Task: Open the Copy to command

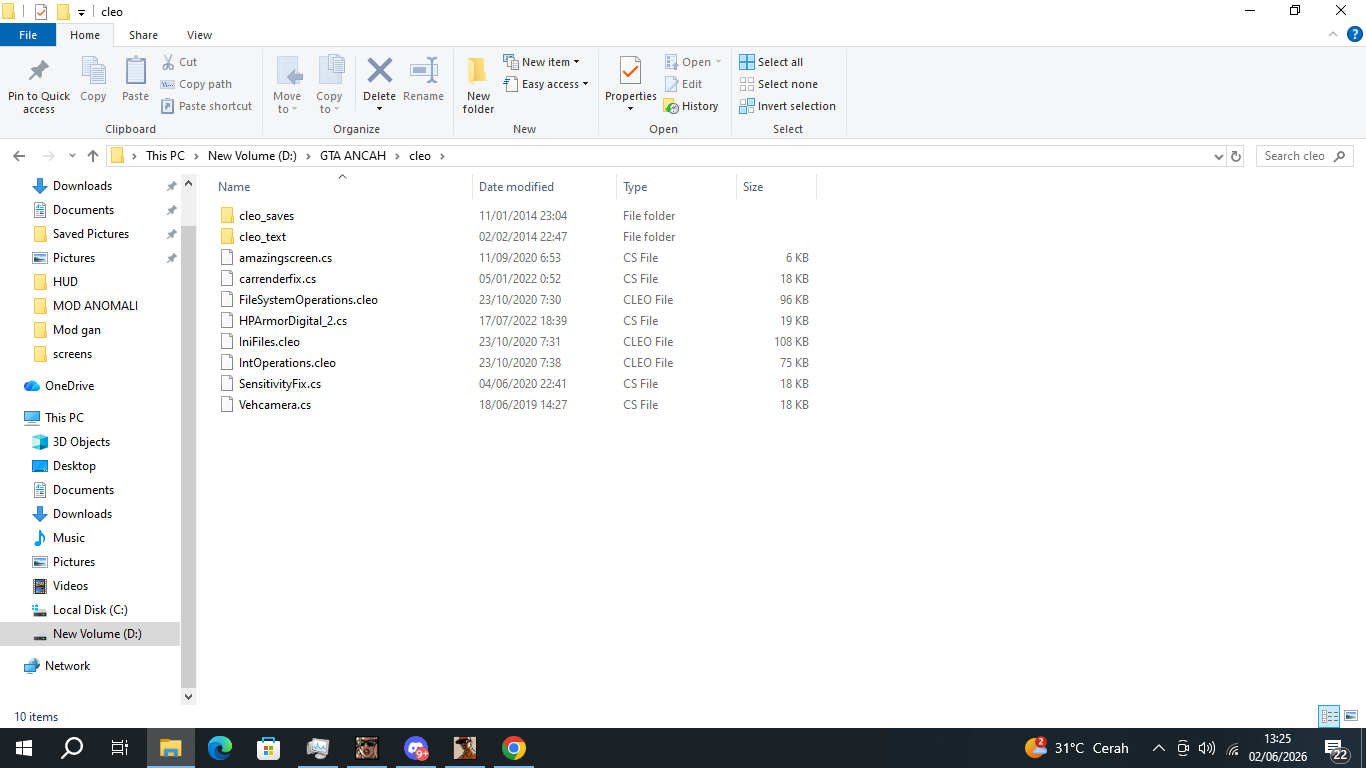Action: [x=330, y=85]
